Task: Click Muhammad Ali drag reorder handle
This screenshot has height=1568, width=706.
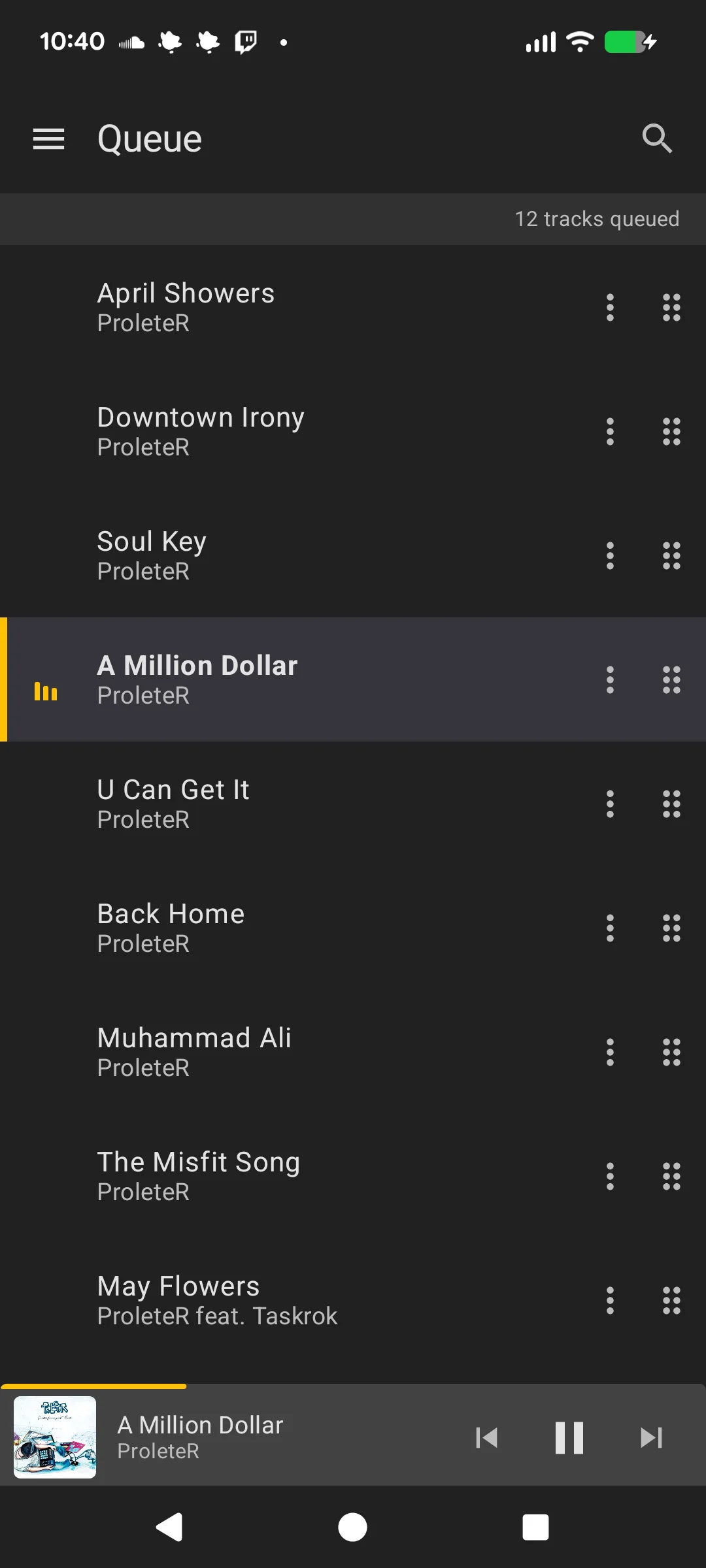Action: tap(671, 1052)
